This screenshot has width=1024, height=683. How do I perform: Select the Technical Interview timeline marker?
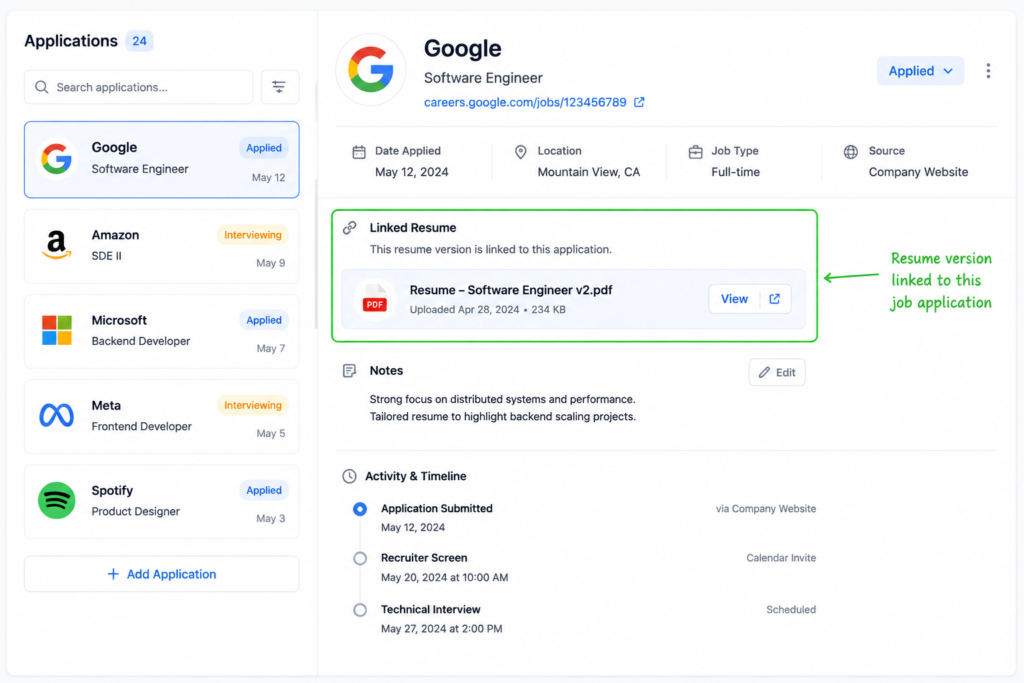(360, 610)
